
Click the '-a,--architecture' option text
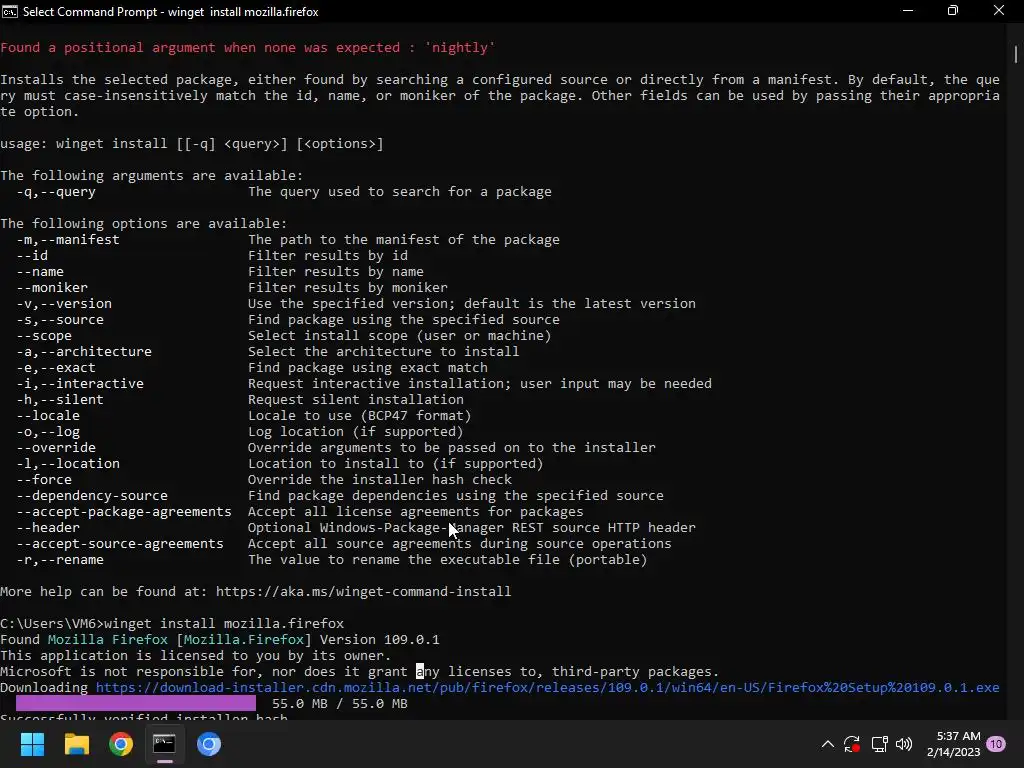pyautogui.click(x=84, y=351)
